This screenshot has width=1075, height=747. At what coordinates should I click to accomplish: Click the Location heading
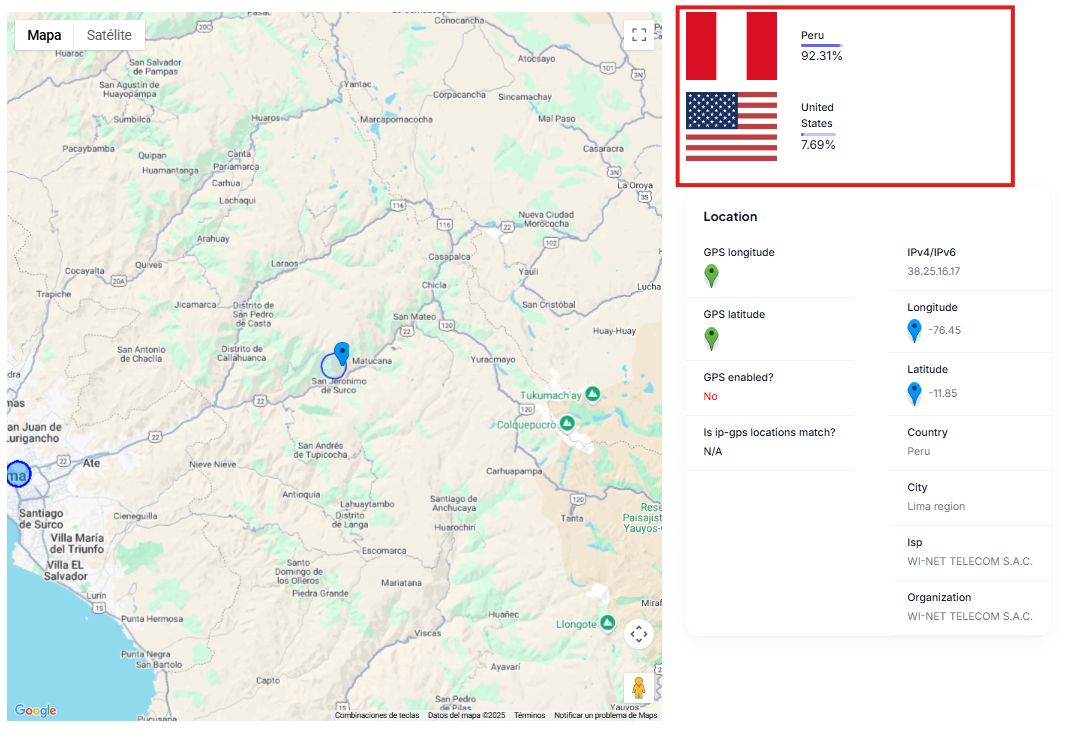(x=730, y=217)
